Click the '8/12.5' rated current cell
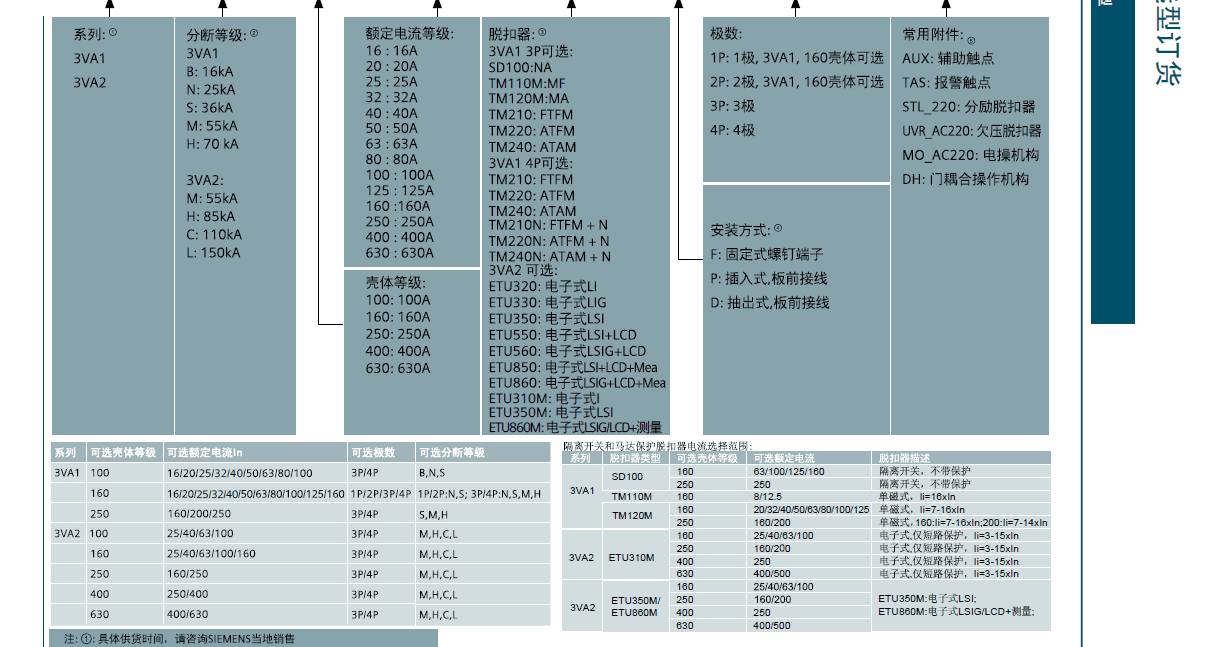This screenshot has height=647, width=1212. coord(767,496)
